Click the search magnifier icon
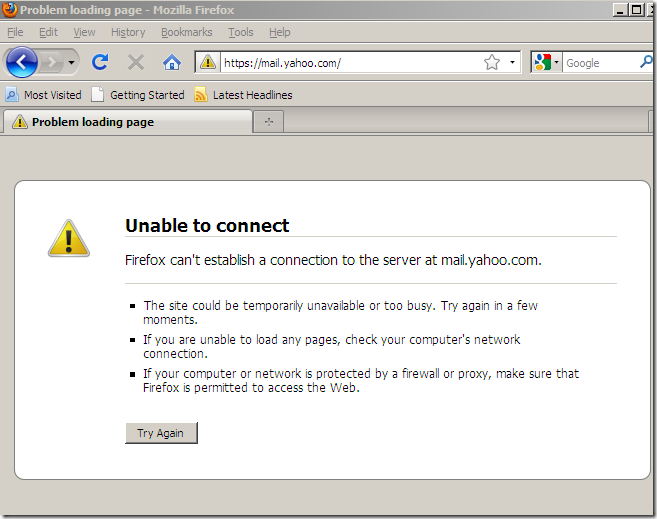Screen dimensions: 657x519 646,62
